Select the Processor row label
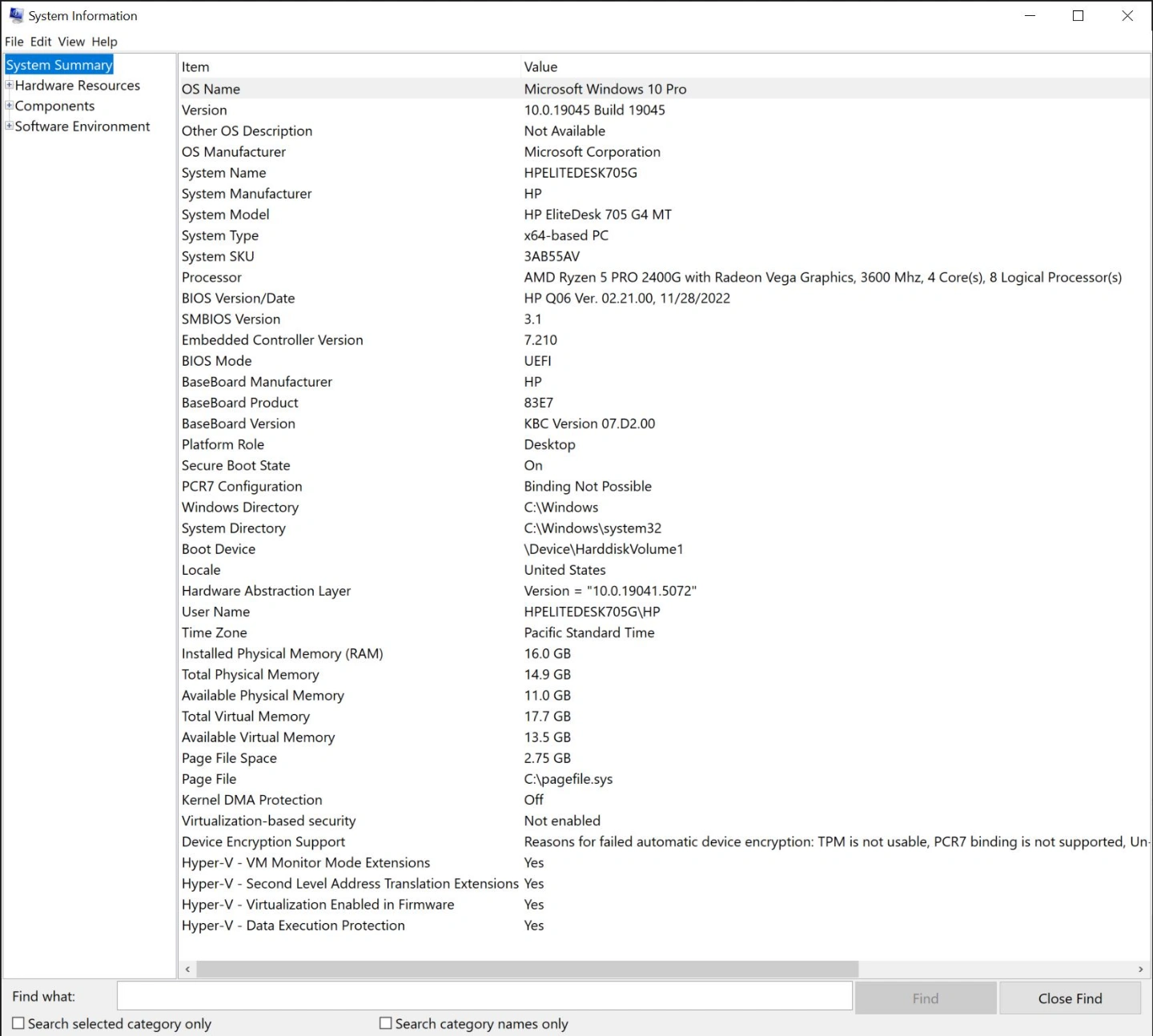The width and height of the screenshot is (1153, 1036). coord(211,277)
